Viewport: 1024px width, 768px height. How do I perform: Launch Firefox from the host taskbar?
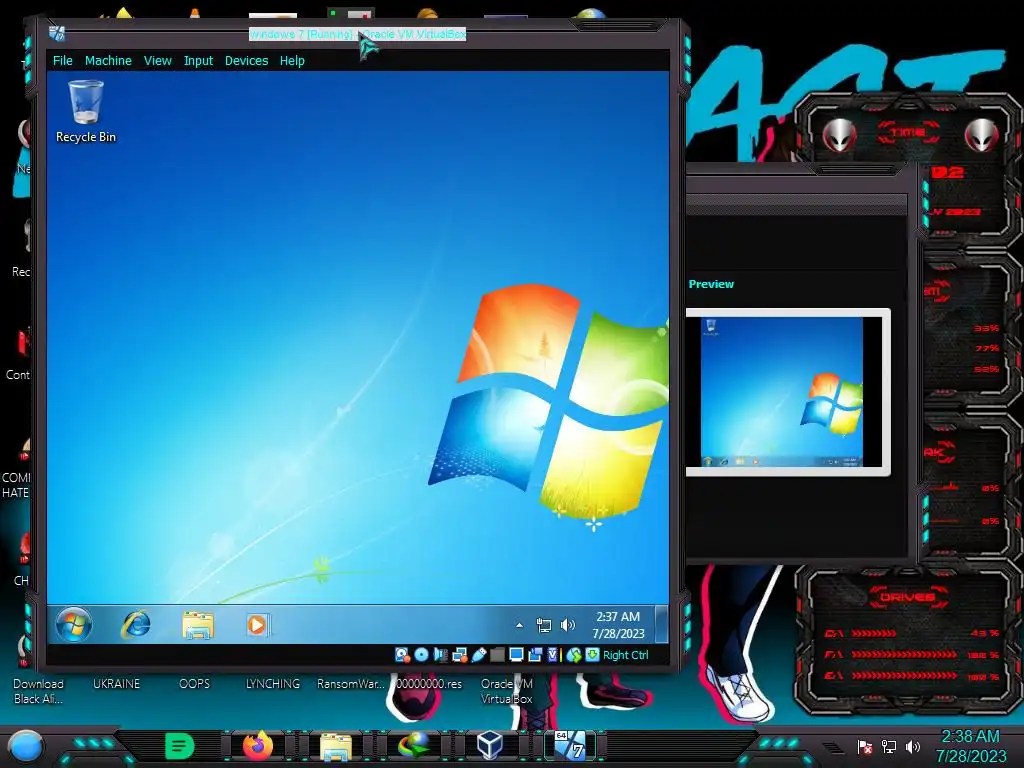click(258, 746)
